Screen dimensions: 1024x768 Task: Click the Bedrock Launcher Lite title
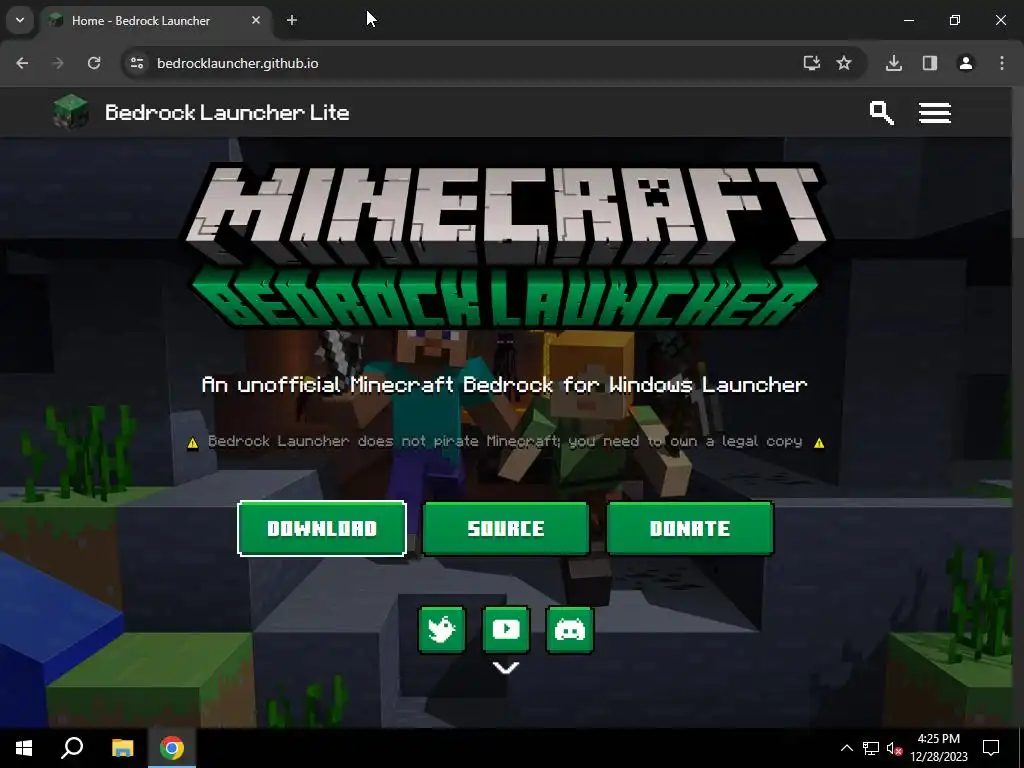pos(227,112)
